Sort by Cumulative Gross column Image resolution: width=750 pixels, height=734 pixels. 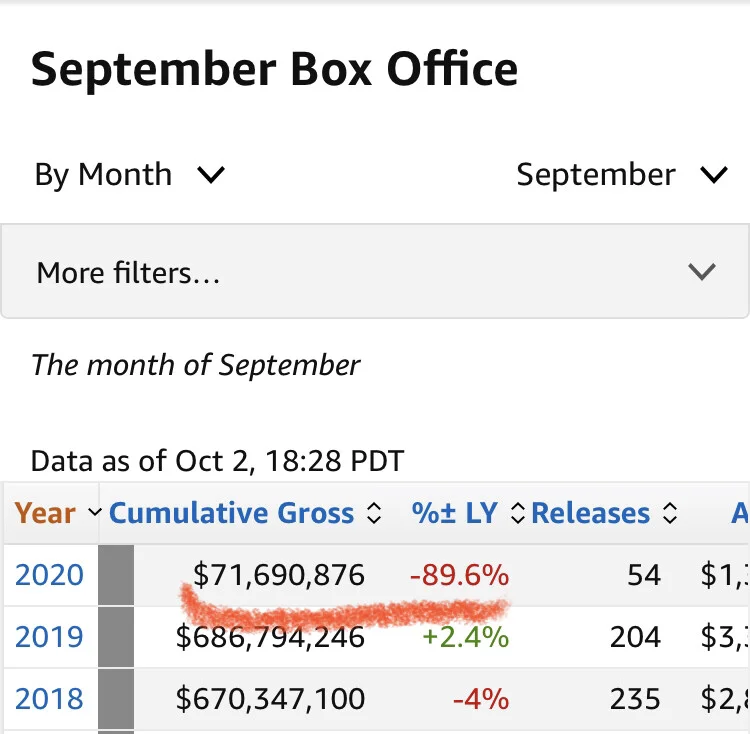245,513
